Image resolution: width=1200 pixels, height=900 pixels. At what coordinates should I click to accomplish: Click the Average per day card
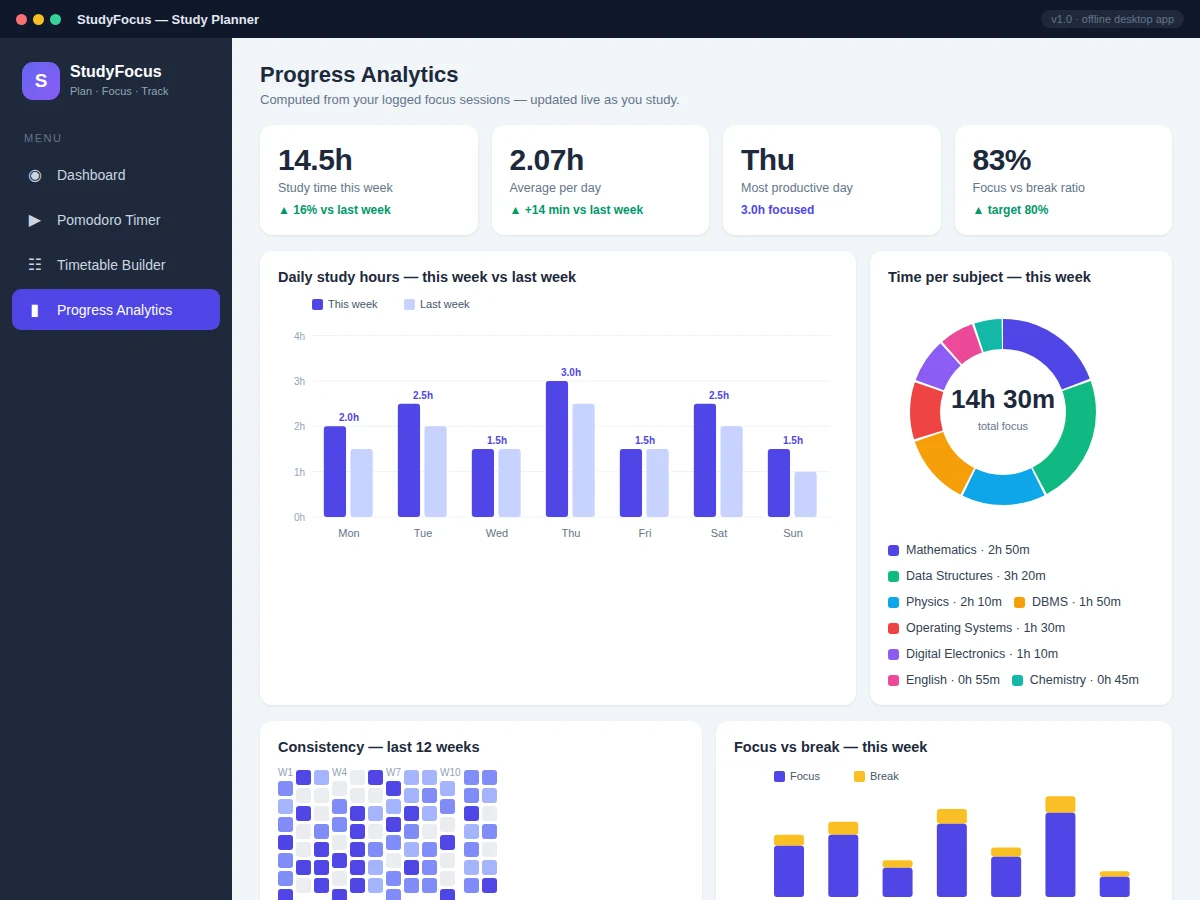point(600,180)
